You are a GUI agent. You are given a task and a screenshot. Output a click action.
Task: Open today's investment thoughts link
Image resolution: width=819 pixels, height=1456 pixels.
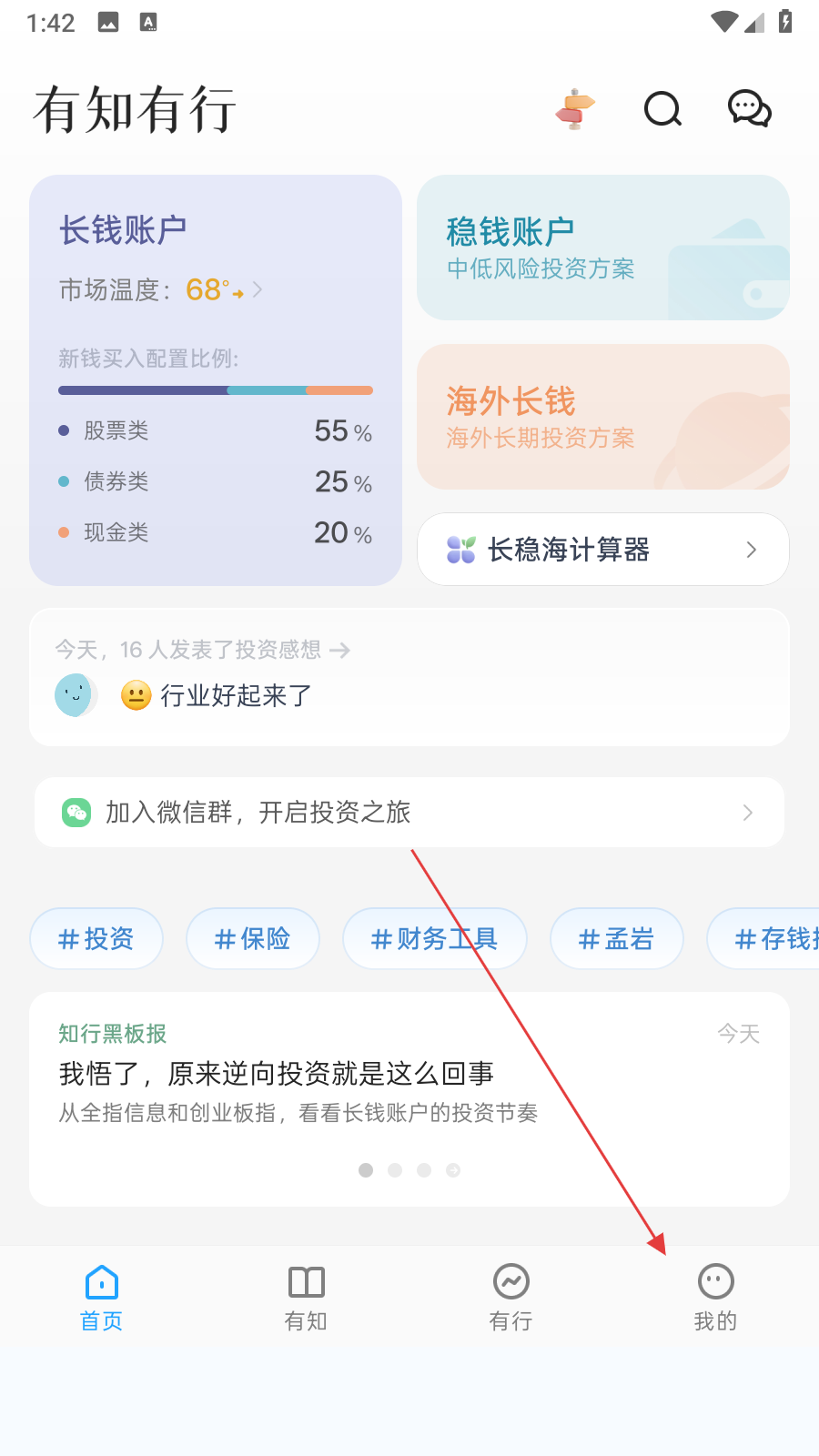[203, 650]
